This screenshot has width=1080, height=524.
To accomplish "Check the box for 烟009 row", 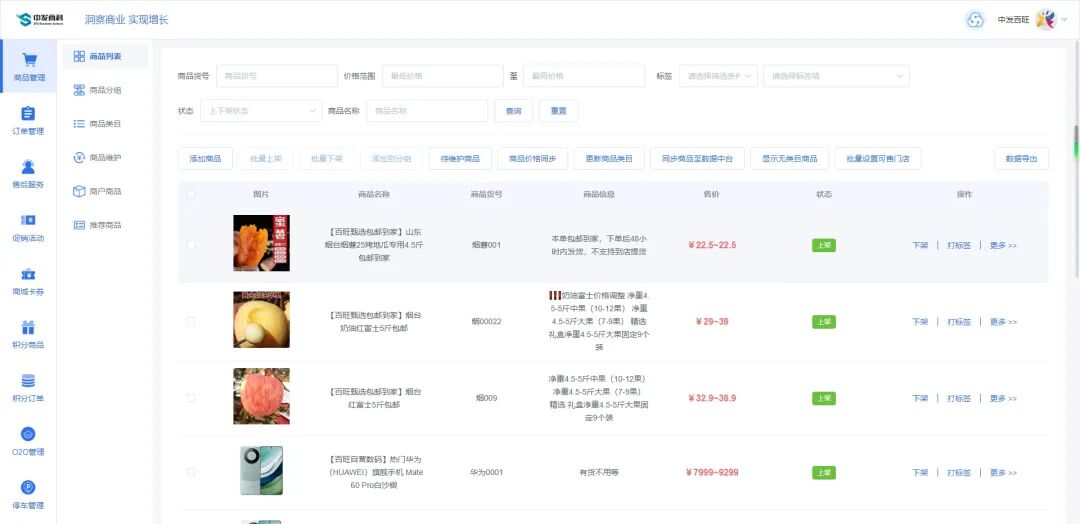I will 191,398.
